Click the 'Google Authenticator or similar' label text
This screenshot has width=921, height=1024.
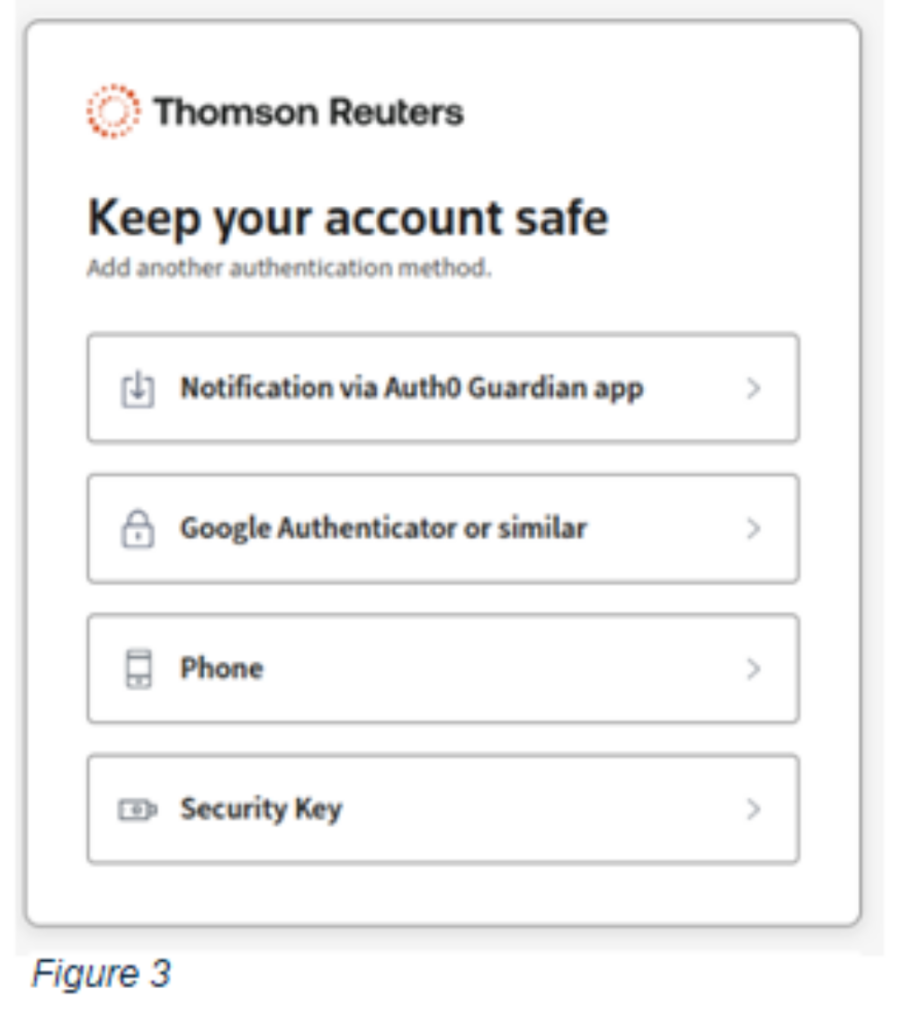(x=383, y=529)
